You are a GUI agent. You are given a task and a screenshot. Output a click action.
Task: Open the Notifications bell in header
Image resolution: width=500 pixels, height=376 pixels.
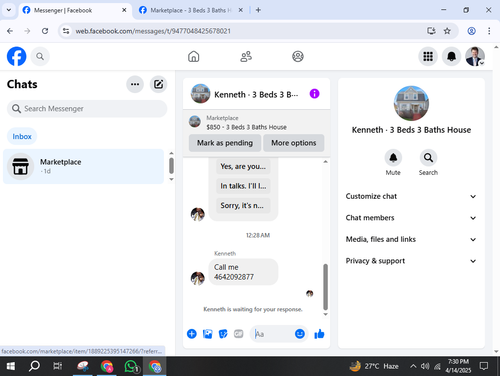click(451, 56)
